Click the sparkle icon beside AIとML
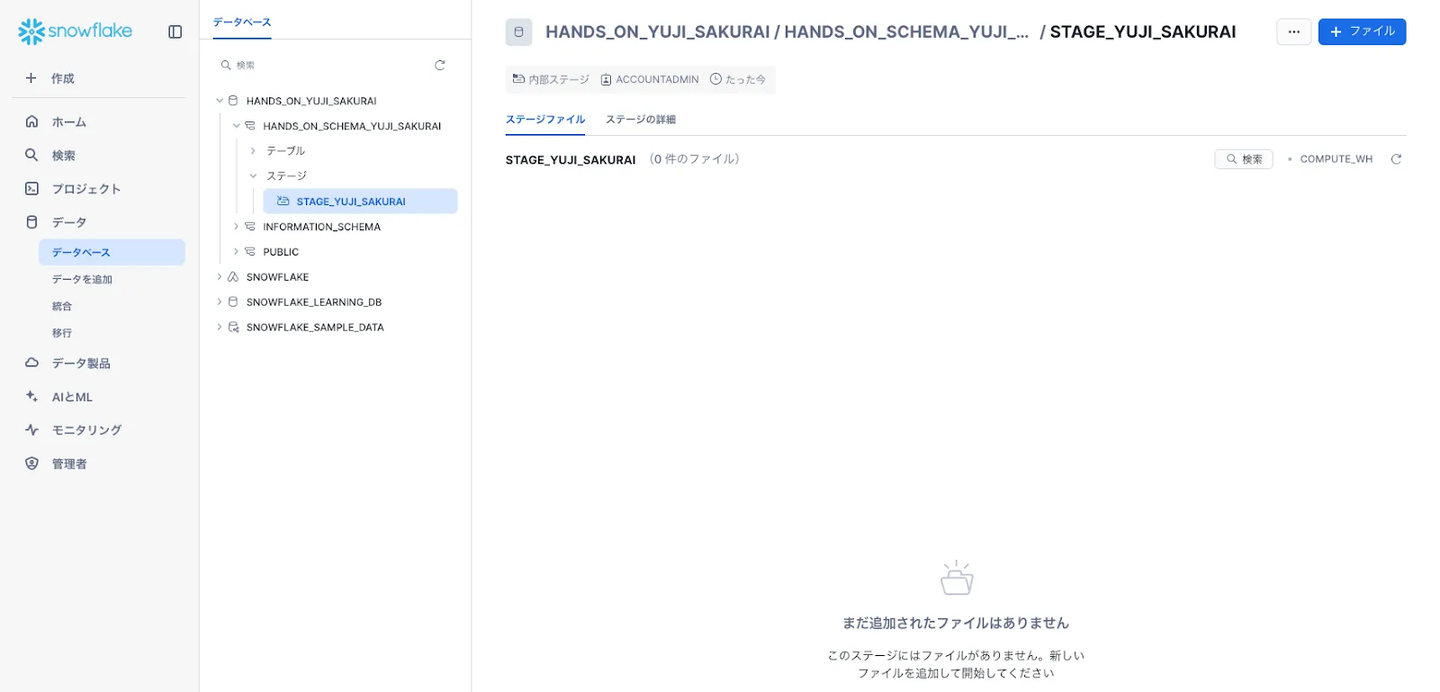The width and height of the screenshot is (1440, 692). 32,396
